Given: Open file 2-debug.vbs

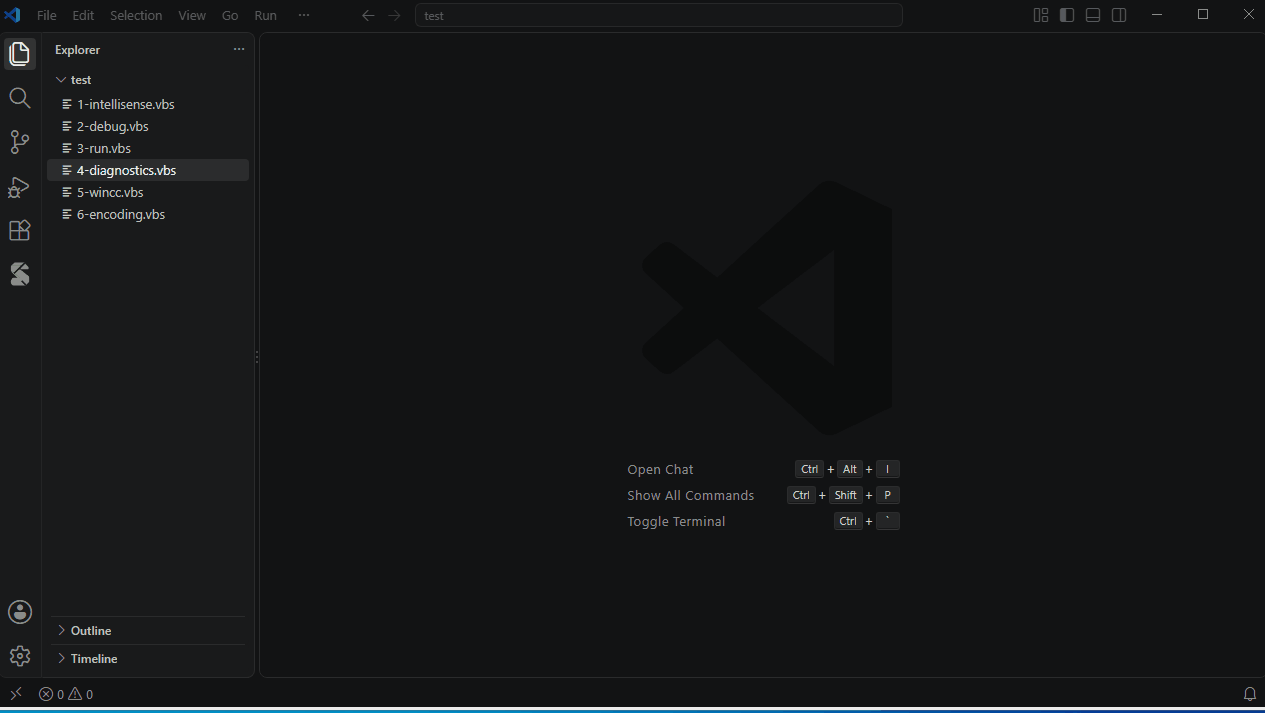Looking at the screenshot, I should (x=148, y=126).
